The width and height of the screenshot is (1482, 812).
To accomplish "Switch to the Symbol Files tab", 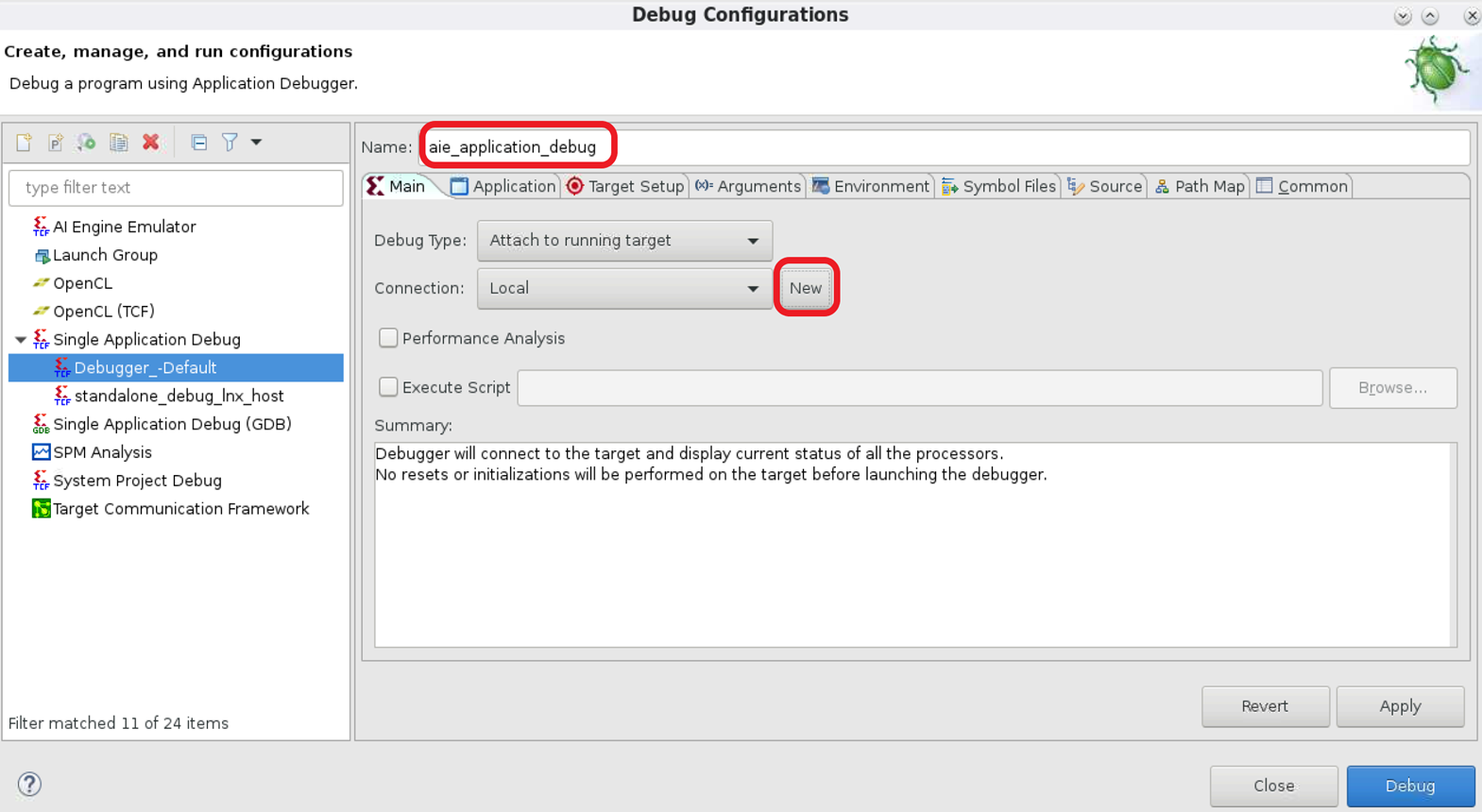I will tap(998, 187).
